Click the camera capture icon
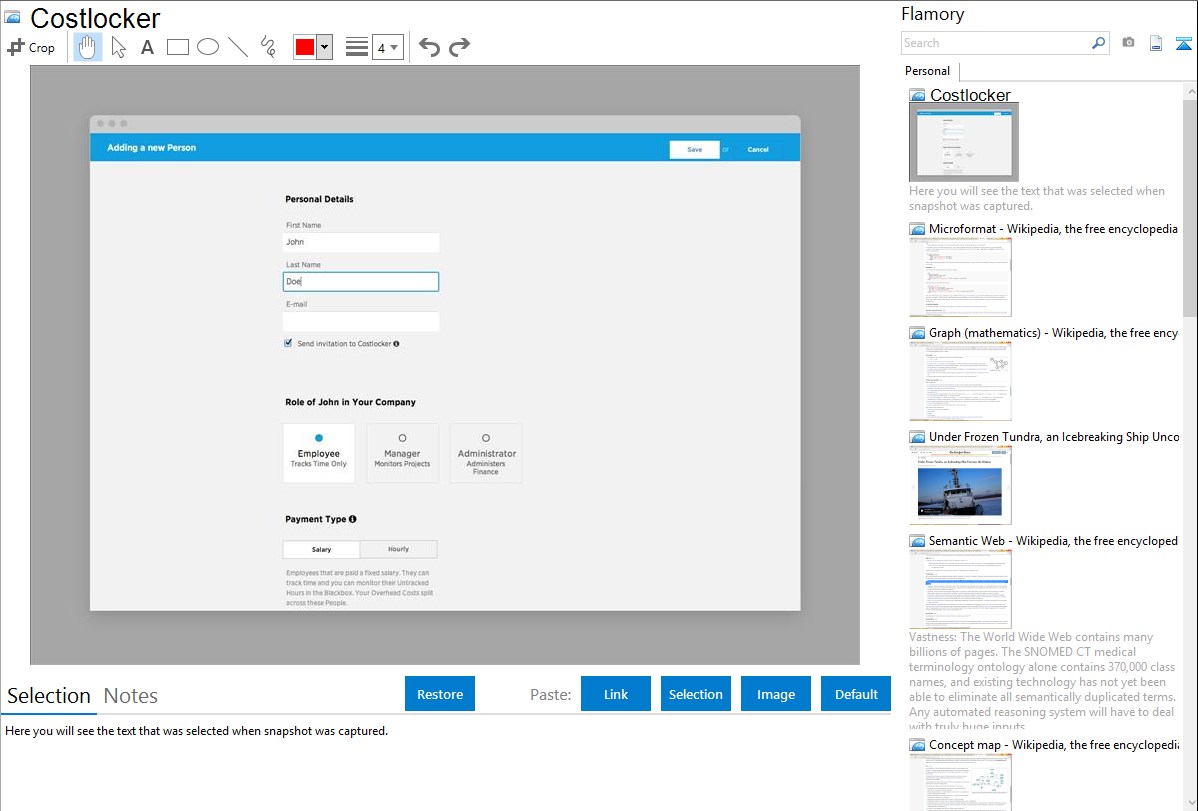The image size is (1198, 811). pyautogui.click(x=1128, y=43)
